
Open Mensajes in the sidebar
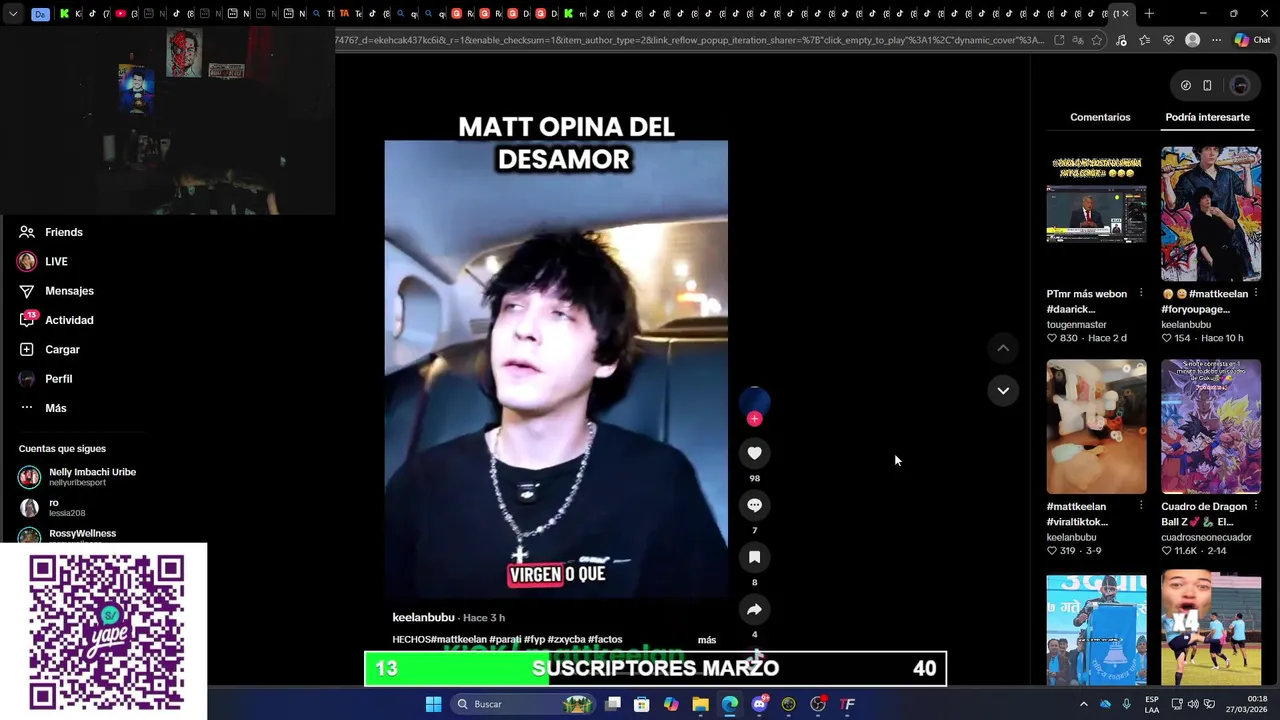[x=56, y=291]
